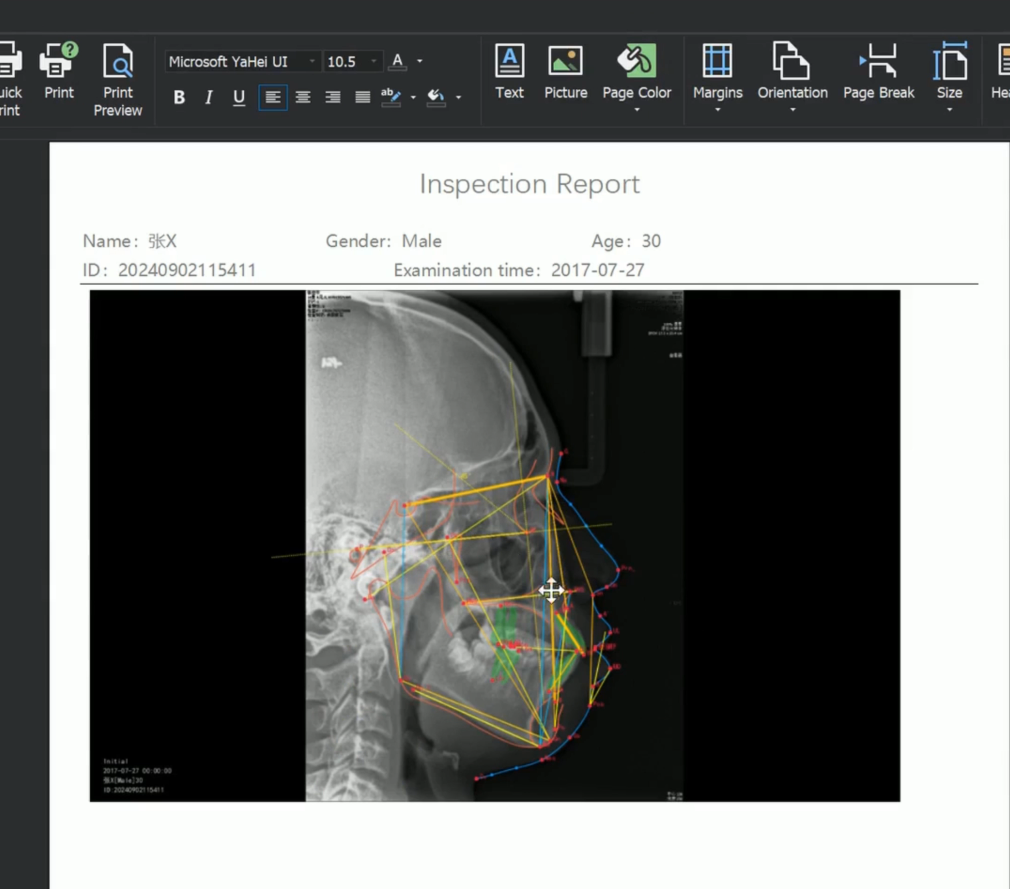Toggle bold formatting

tap(180, 97)
